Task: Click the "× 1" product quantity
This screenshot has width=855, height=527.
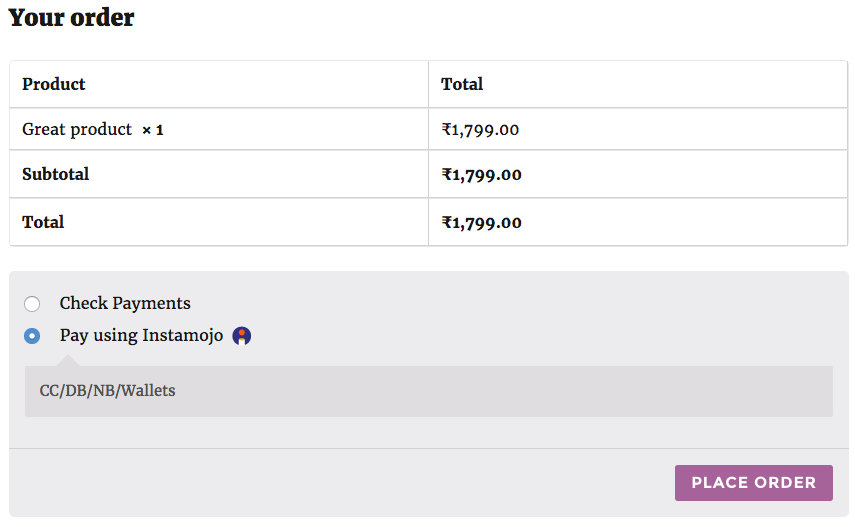Action: [x=153, y=130]
